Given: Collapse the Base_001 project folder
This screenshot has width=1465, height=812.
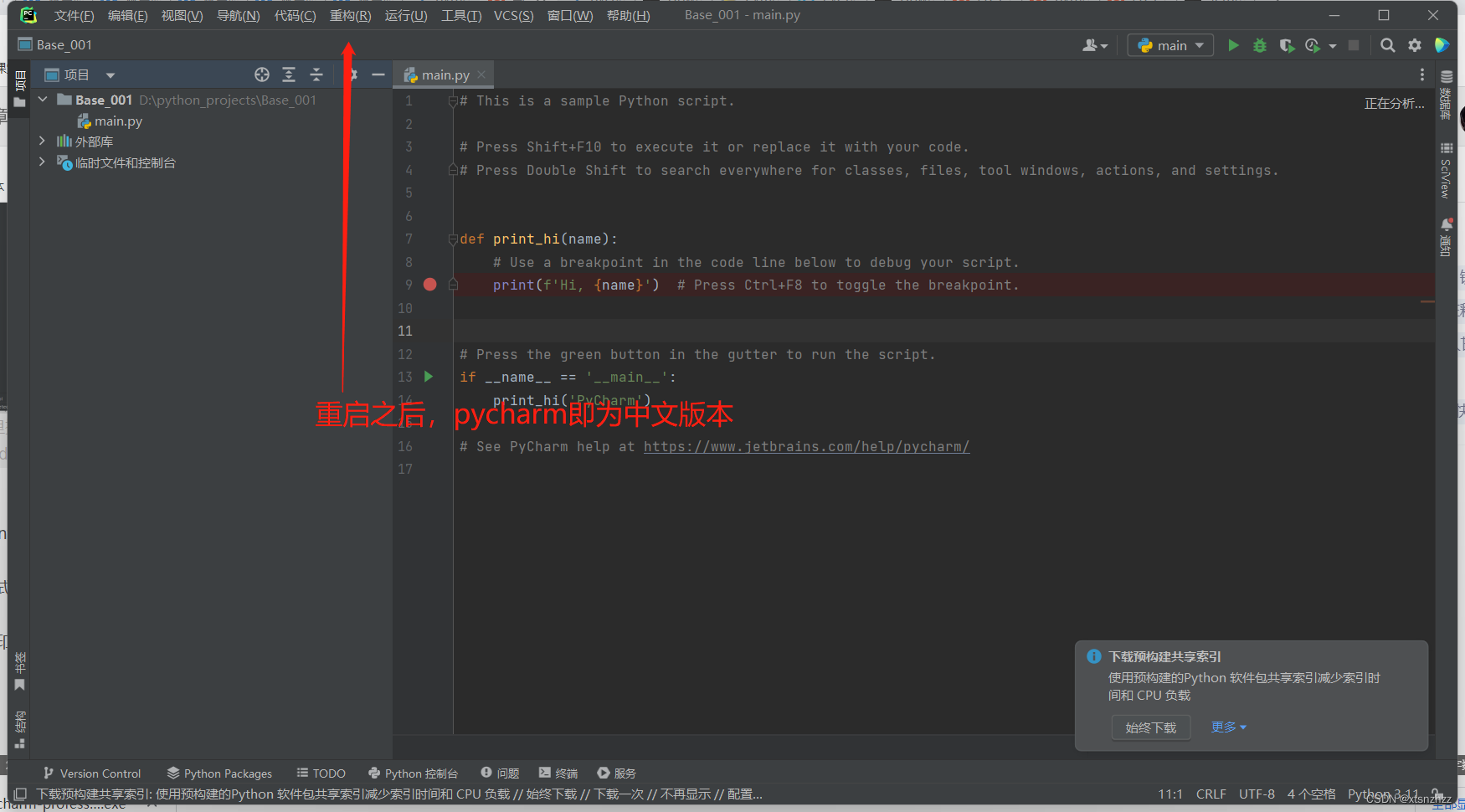Looking at the screenshot, I should (43, 100).
